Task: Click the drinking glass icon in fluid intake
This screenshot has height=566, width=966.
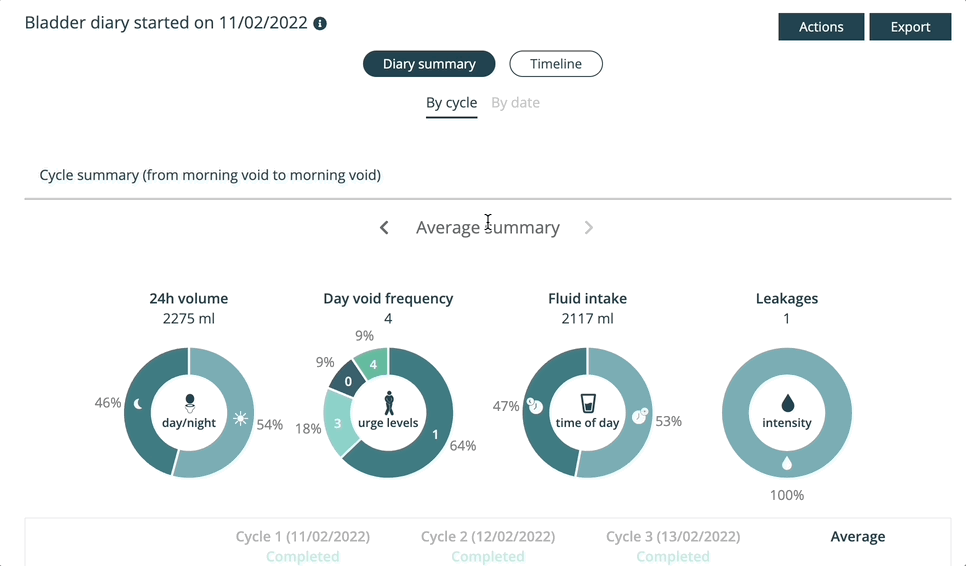Action: 588,403
